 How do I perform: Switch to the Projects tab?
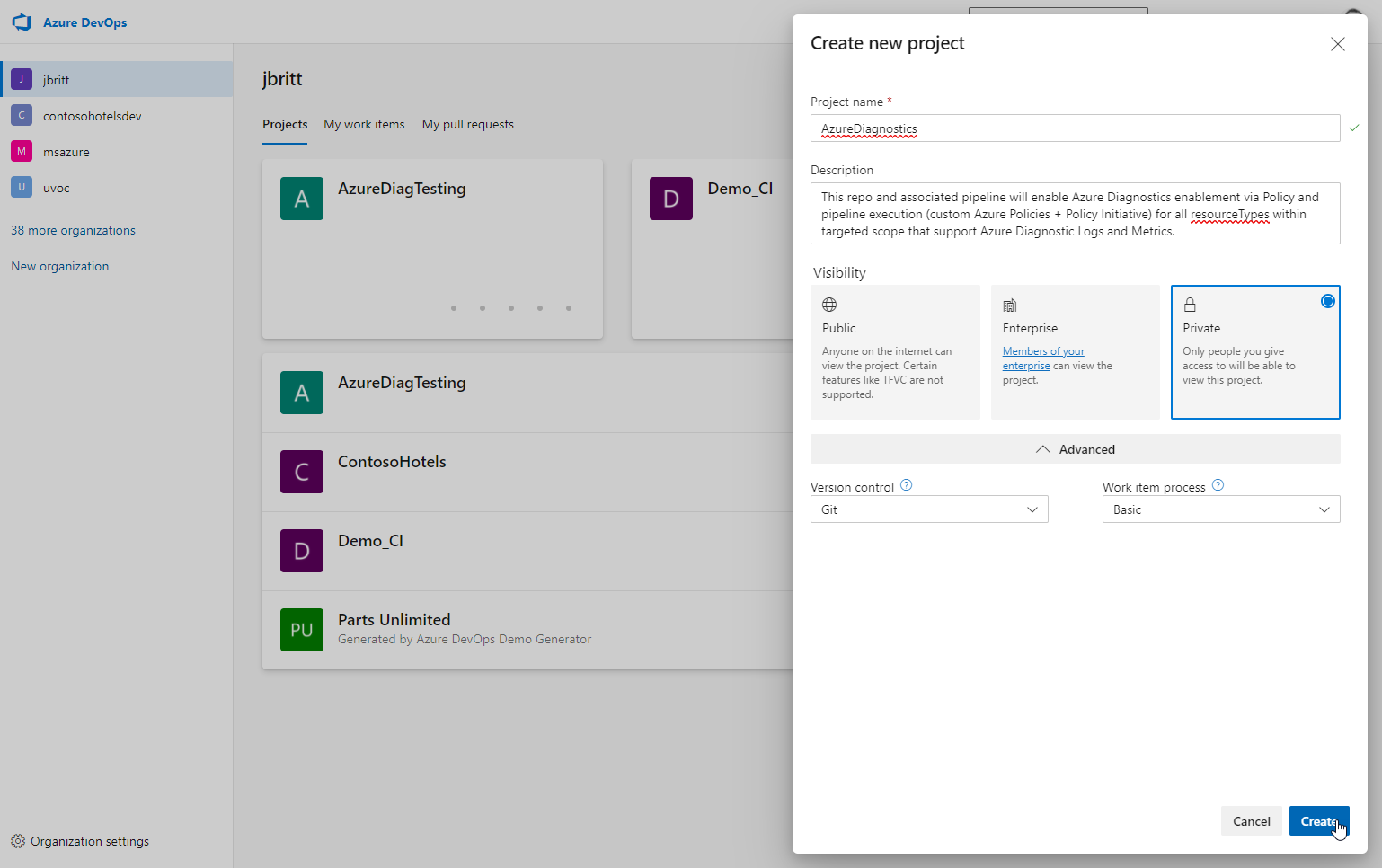pos(285,124)
